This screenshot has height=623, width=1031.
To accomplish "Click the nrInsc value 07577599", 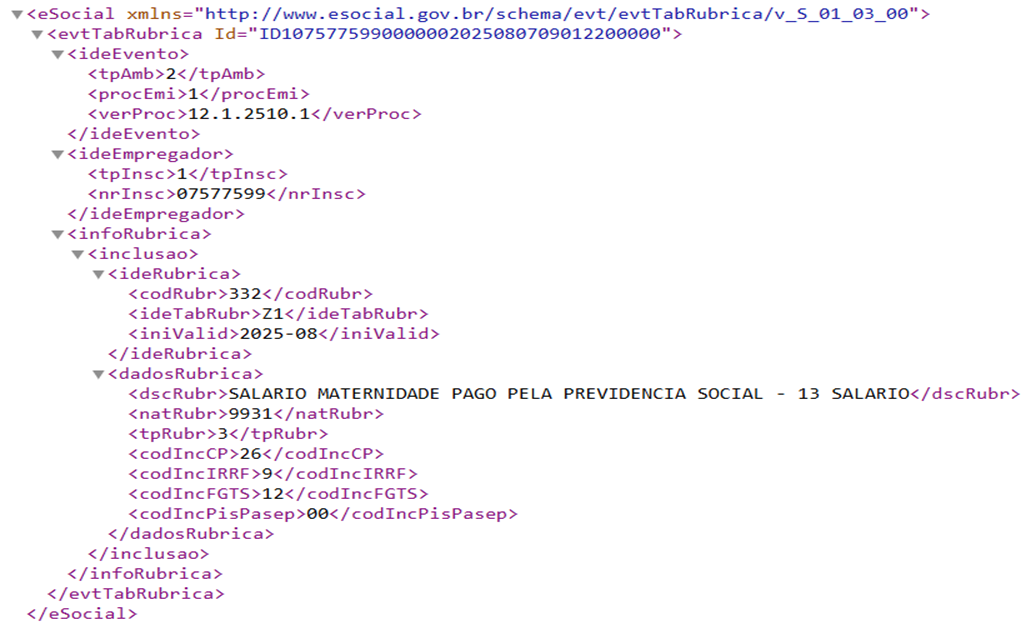I will (x=221, y=194).
